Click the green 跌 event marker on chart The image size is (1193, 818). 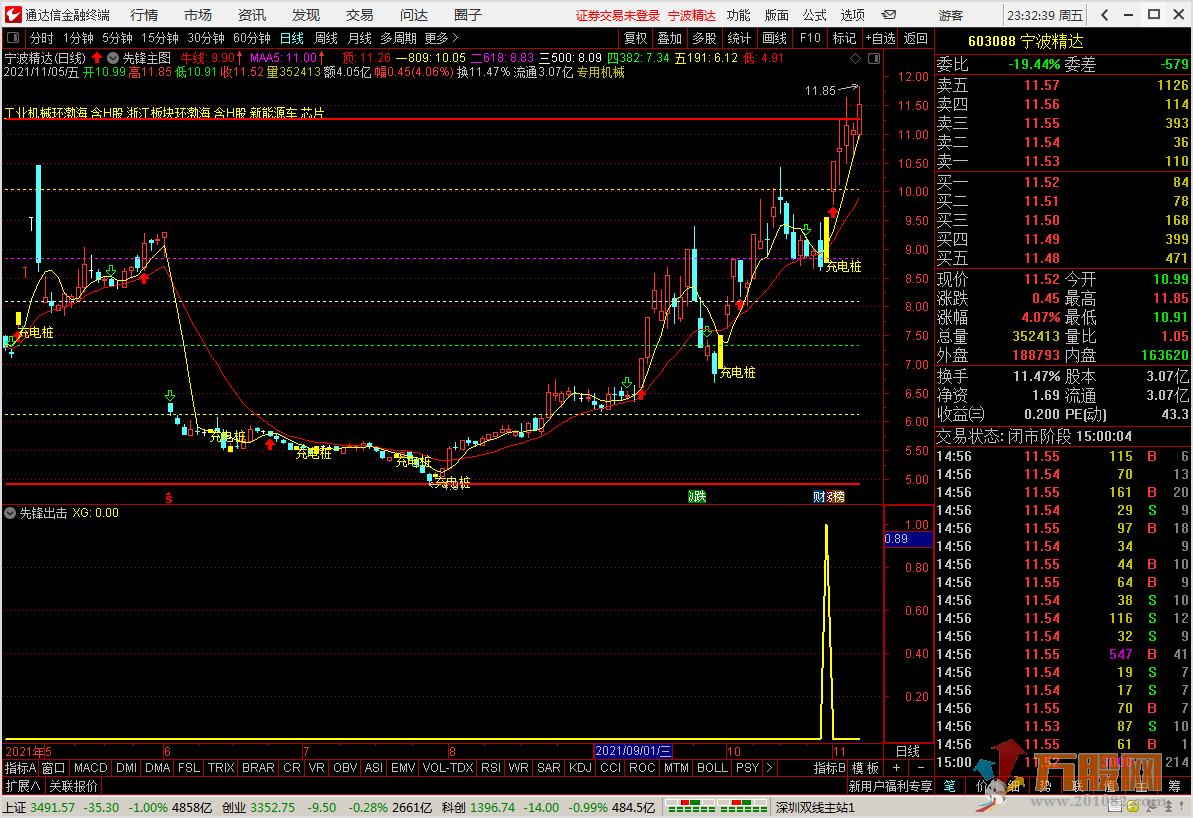[x=696, y=496]
